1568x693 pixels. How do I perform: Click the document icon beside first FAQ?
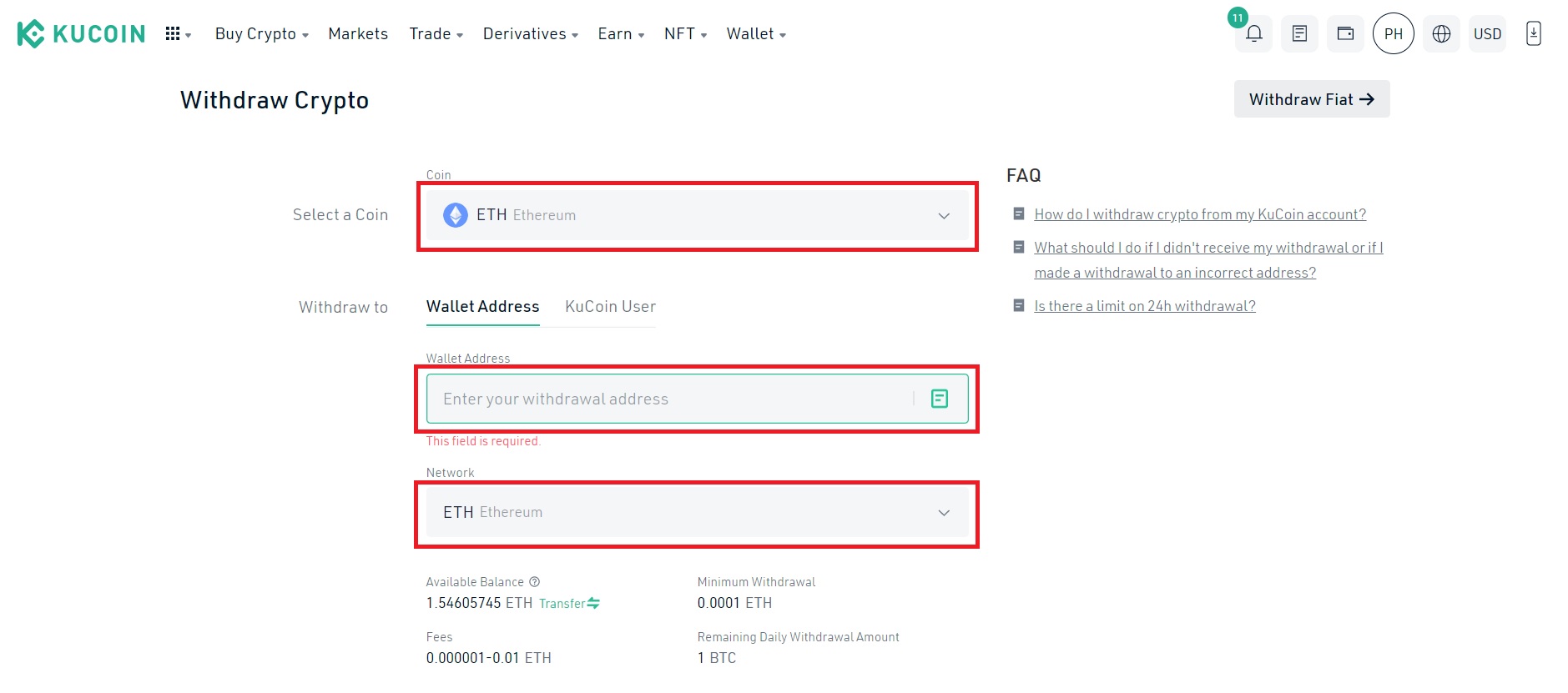[x=1019, y=214]
